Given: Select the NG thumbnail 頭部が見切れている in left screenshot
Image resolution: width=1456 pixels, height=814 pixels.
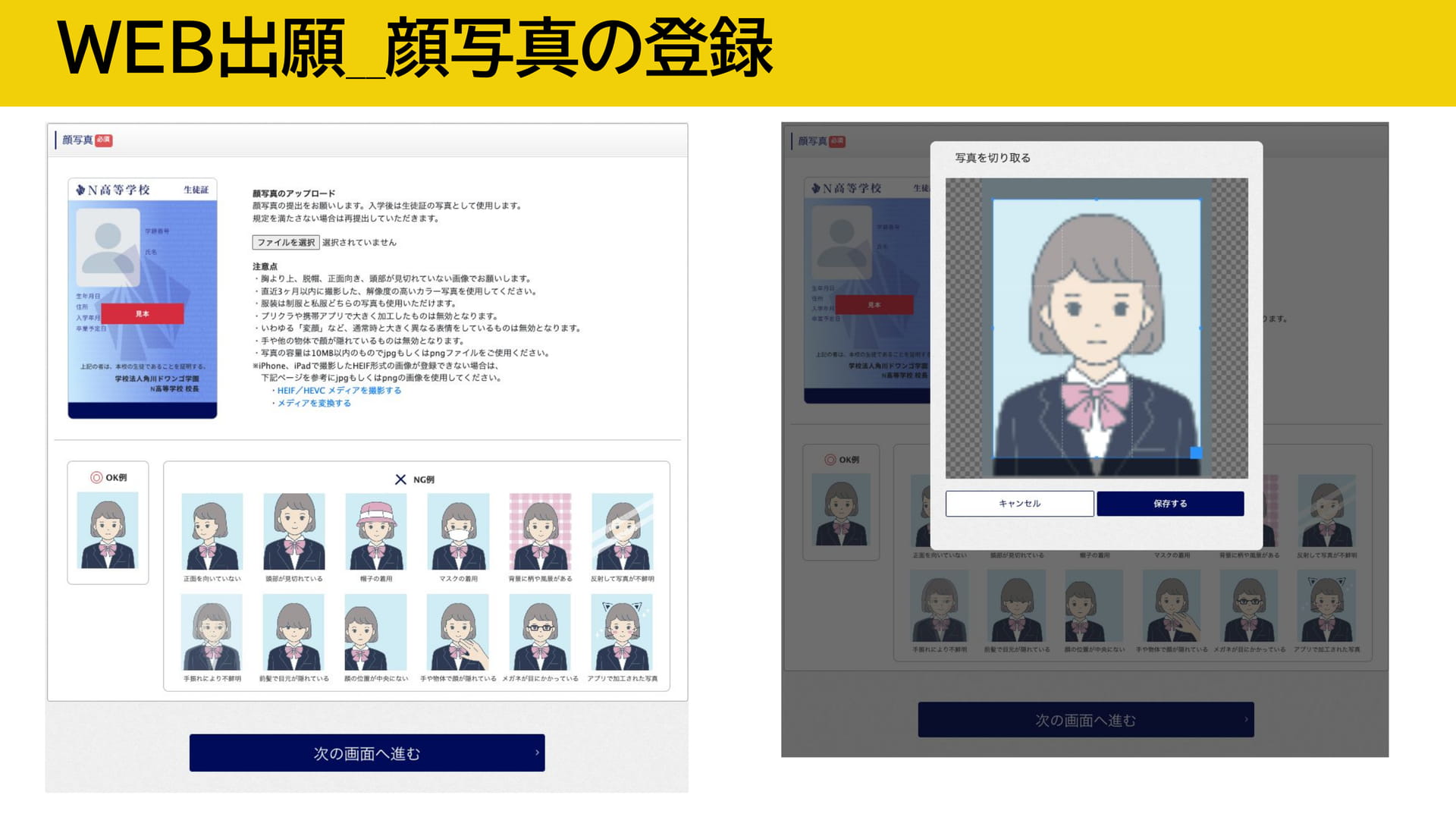Looking at the screenshot, I should [294, 531].
